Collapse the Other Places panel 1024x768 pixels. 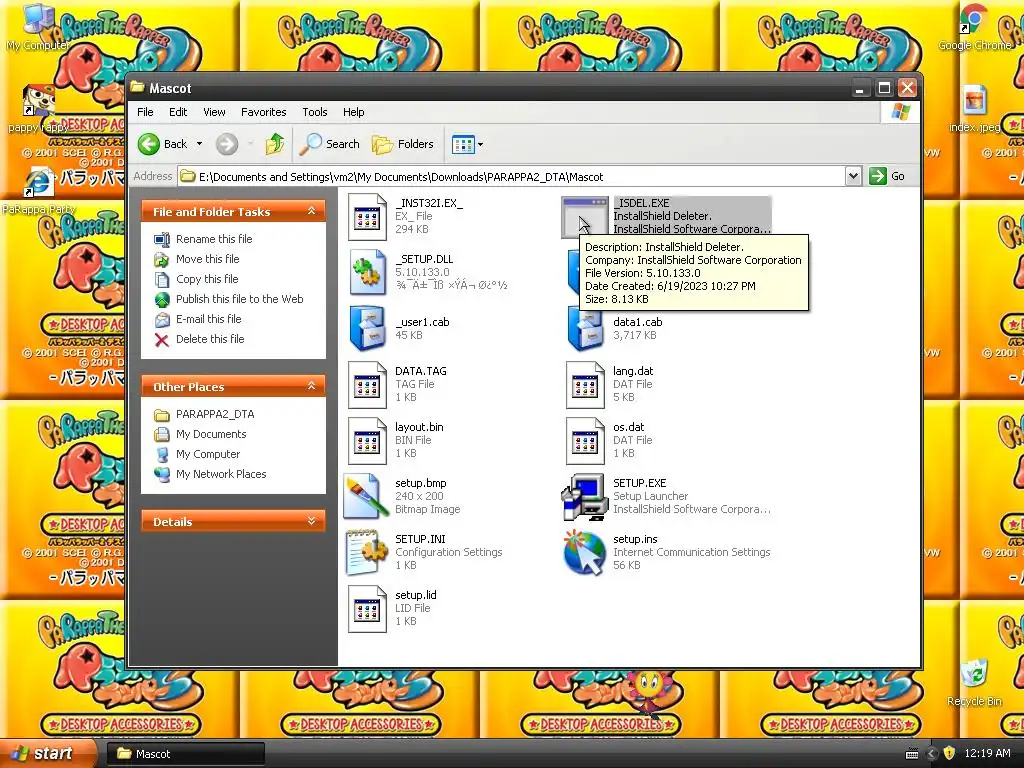[x=312, y=386]
